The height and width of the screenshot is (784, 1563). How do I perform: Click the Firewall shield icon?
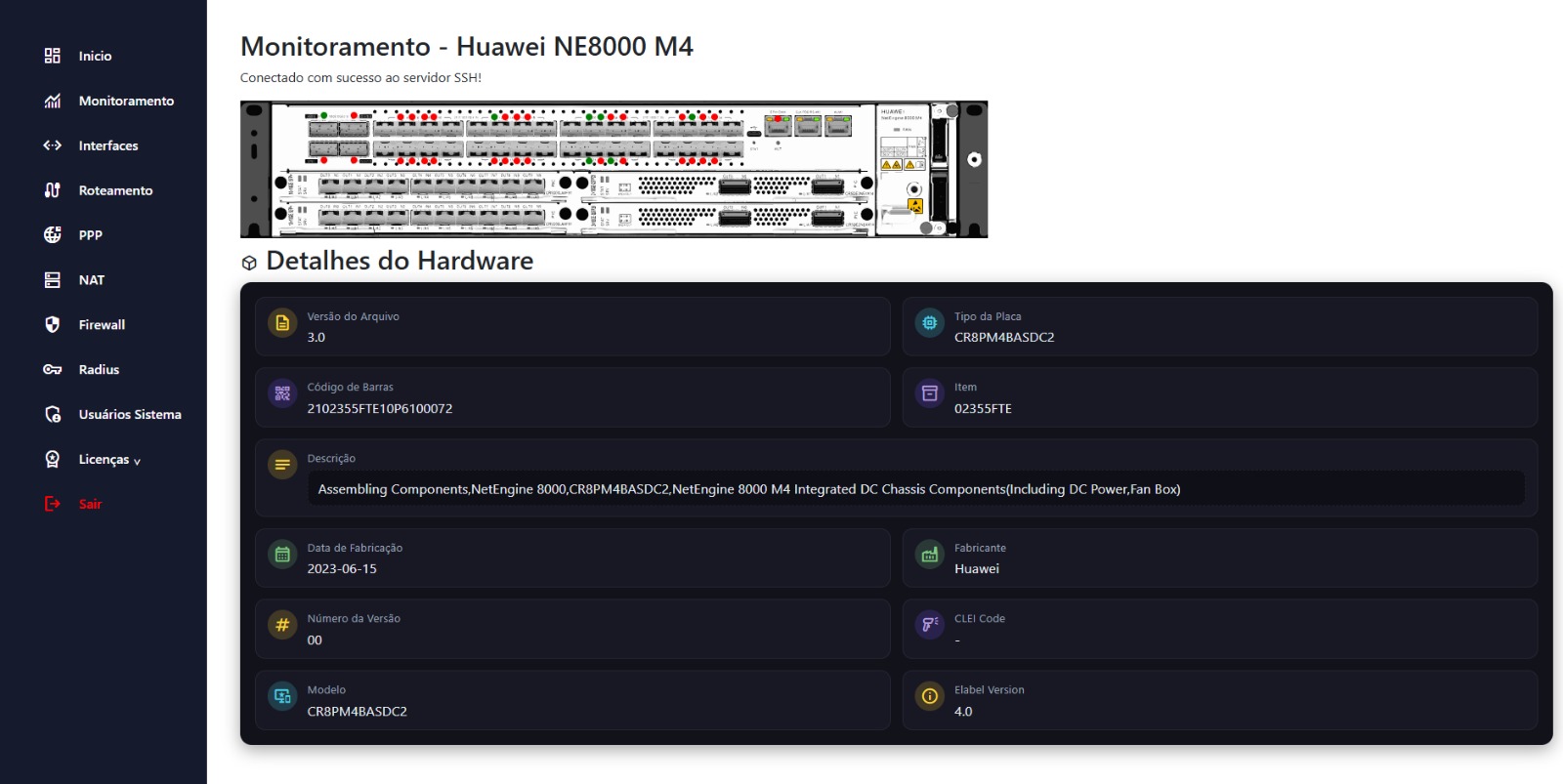coord(53,324)
